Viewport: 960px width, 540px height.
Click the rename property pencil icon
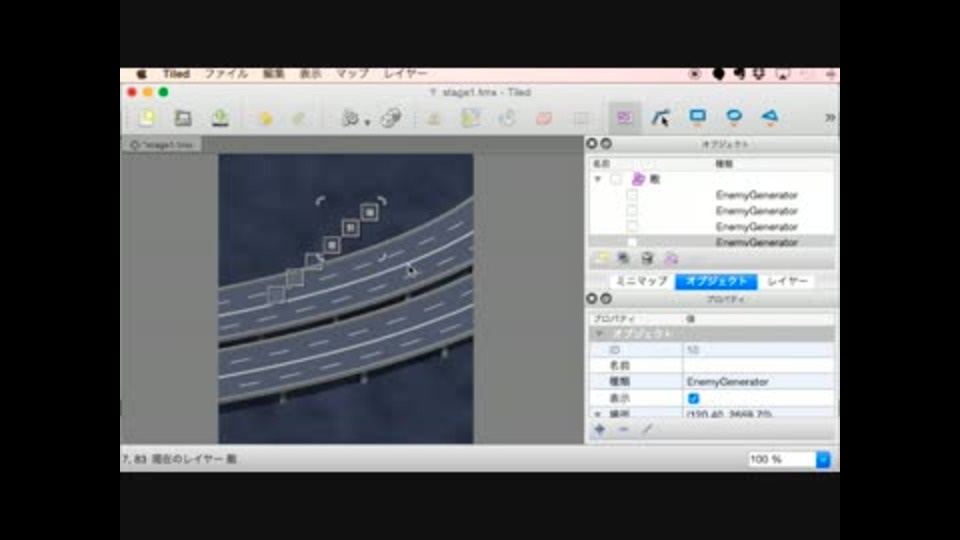pos(647,429)
